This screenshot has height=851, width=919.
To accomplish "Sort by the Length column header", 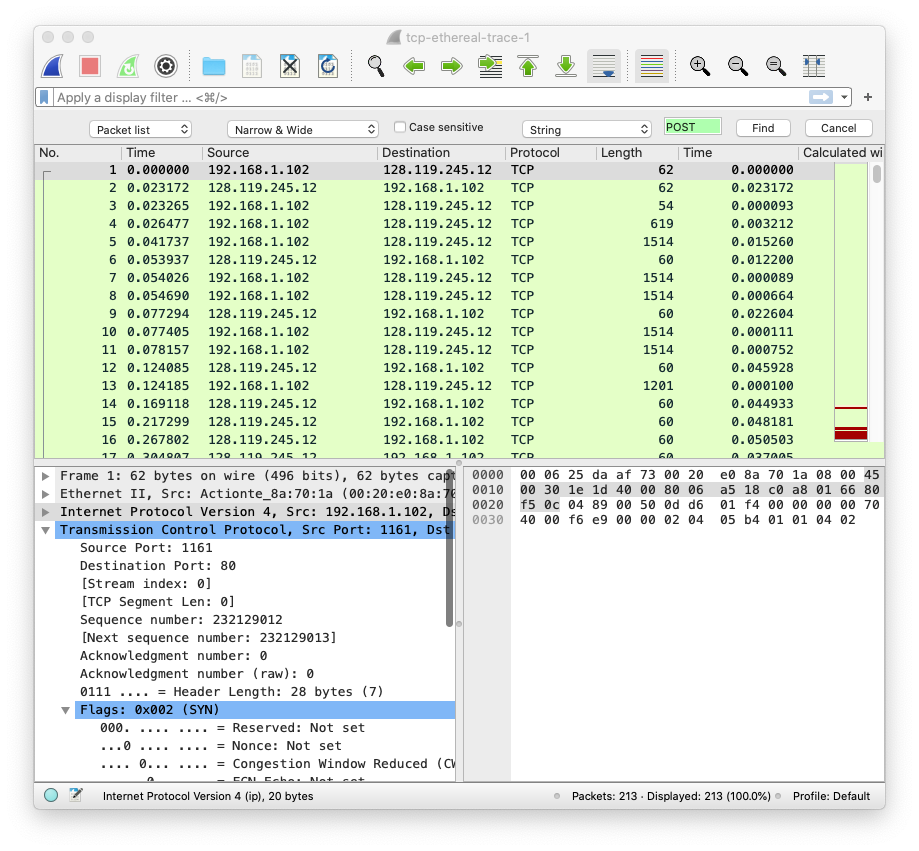I will 638,153.
